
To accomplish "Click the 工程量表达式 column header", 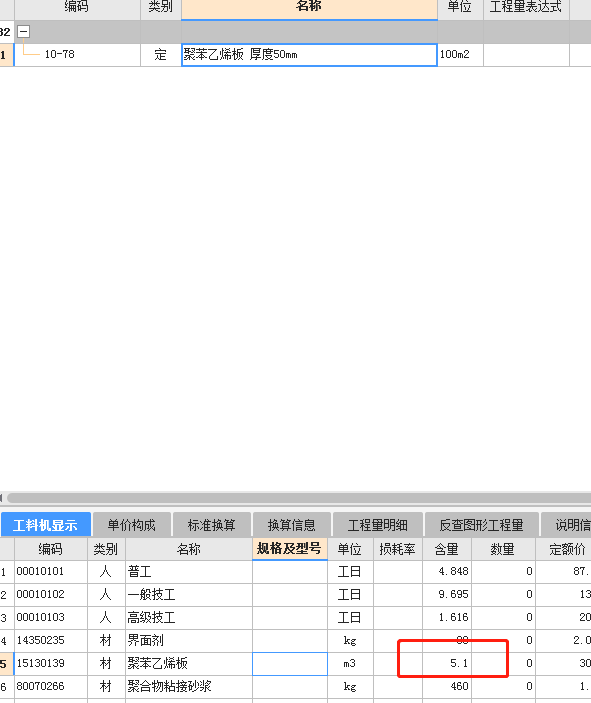I will click(x=526, y=8).
